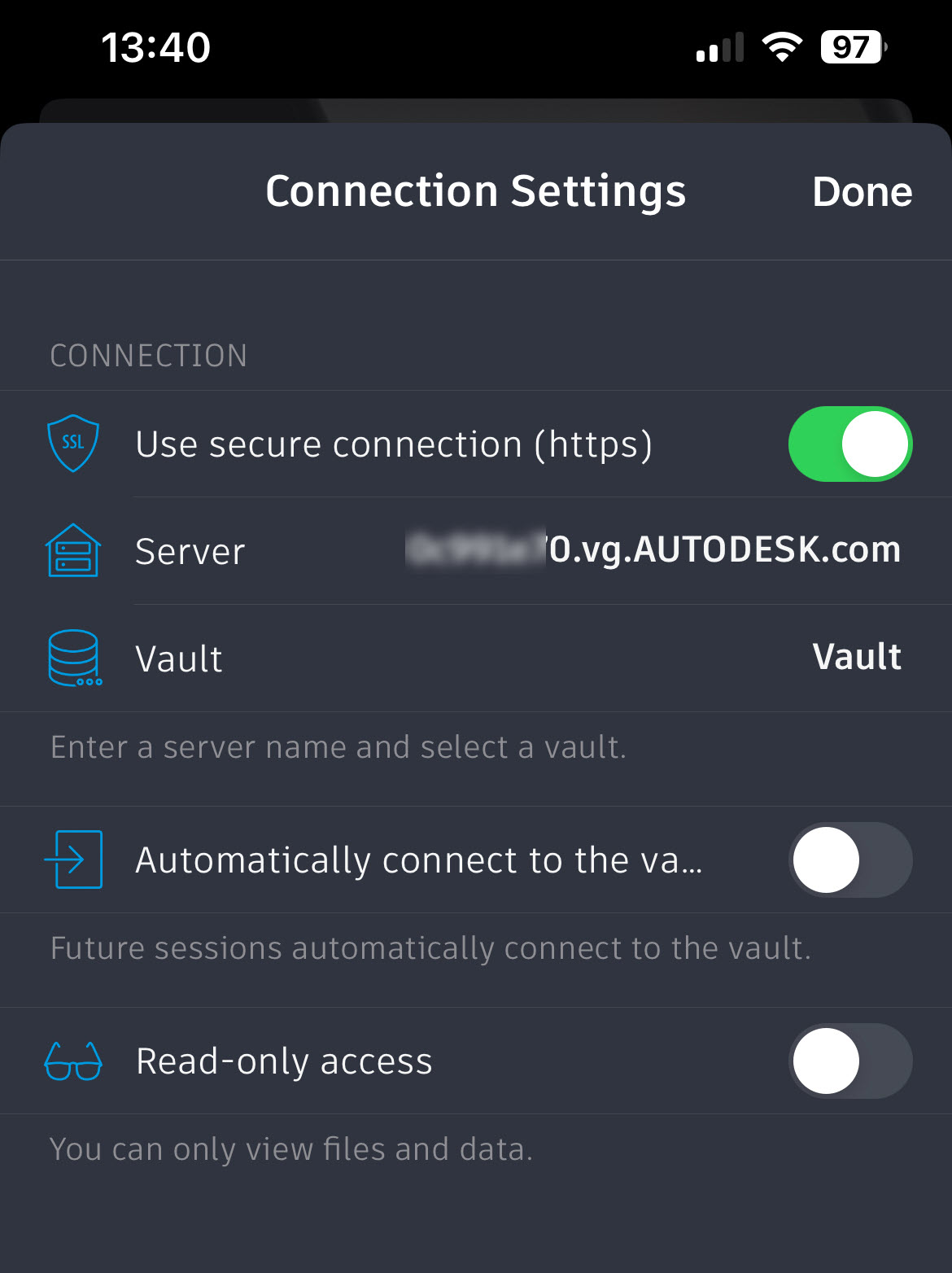Screen dimensions: 952x1273
Task: Turn on Read-only access
Action: pyautogui.click(x=850, y=1061)
